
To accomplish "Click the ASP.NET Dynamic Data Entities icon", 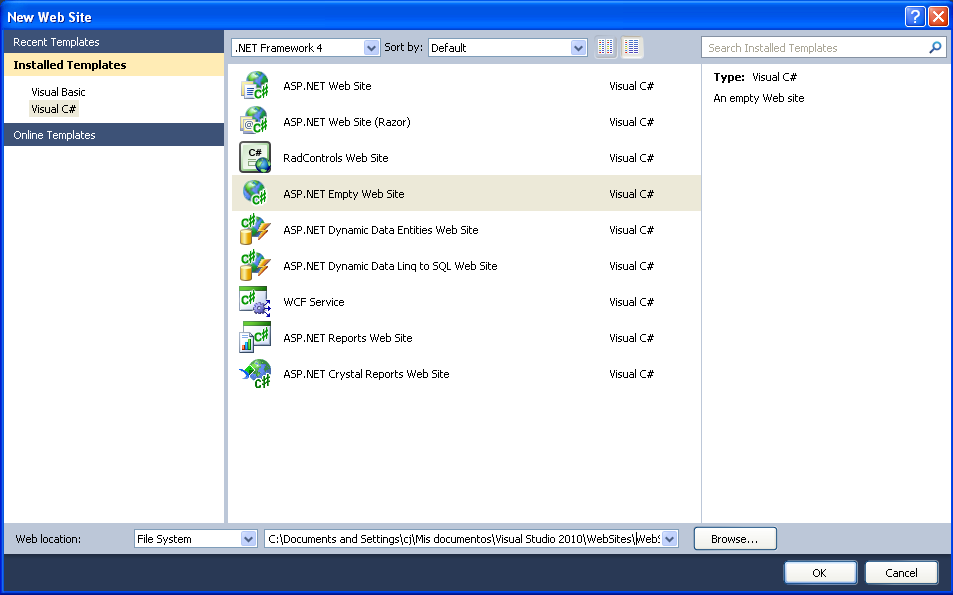I will (255, 229).
